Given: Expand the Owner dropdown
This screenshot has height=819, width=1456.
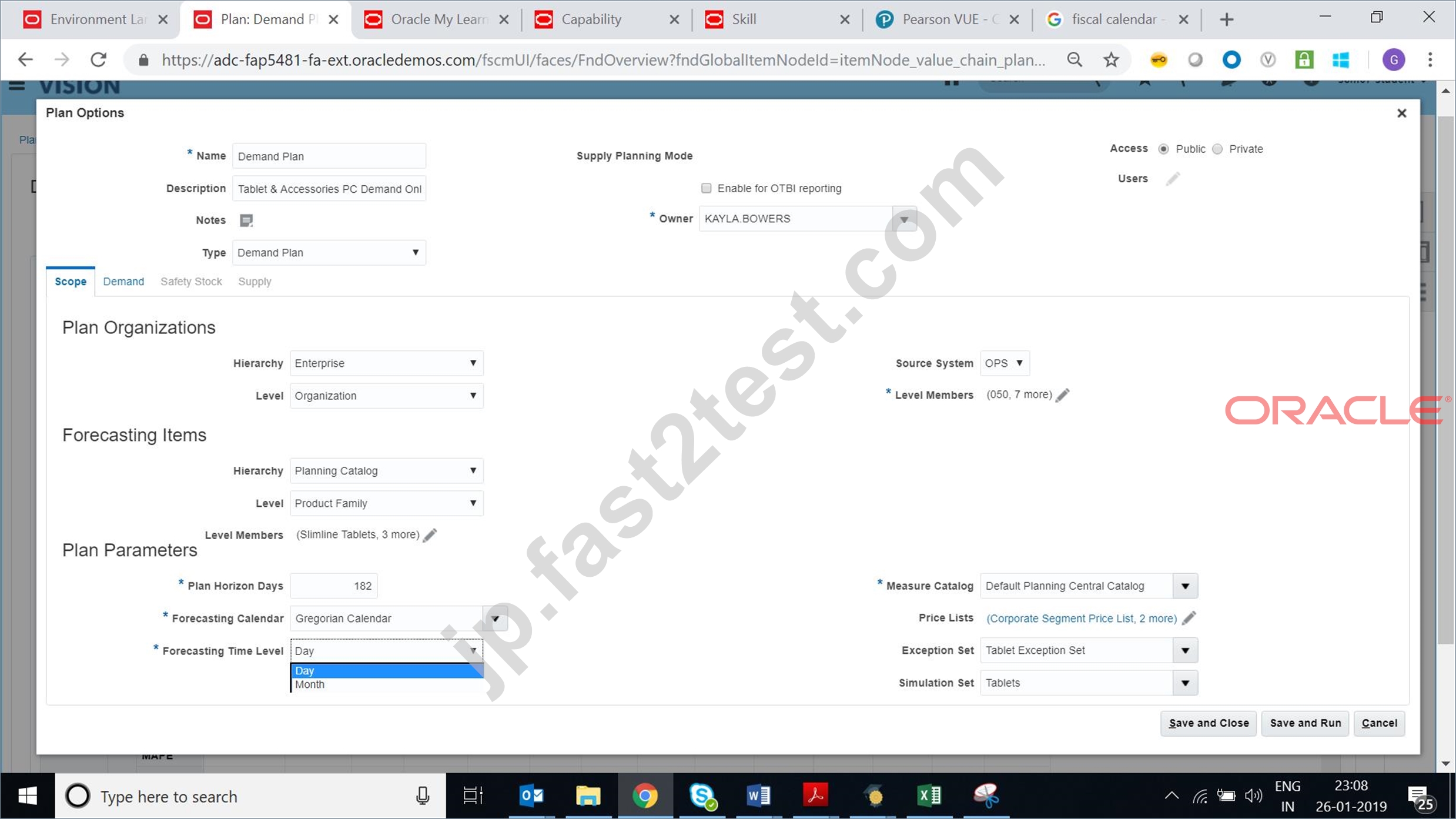Looking at the screenshot, I should click(x=904, y=219).
